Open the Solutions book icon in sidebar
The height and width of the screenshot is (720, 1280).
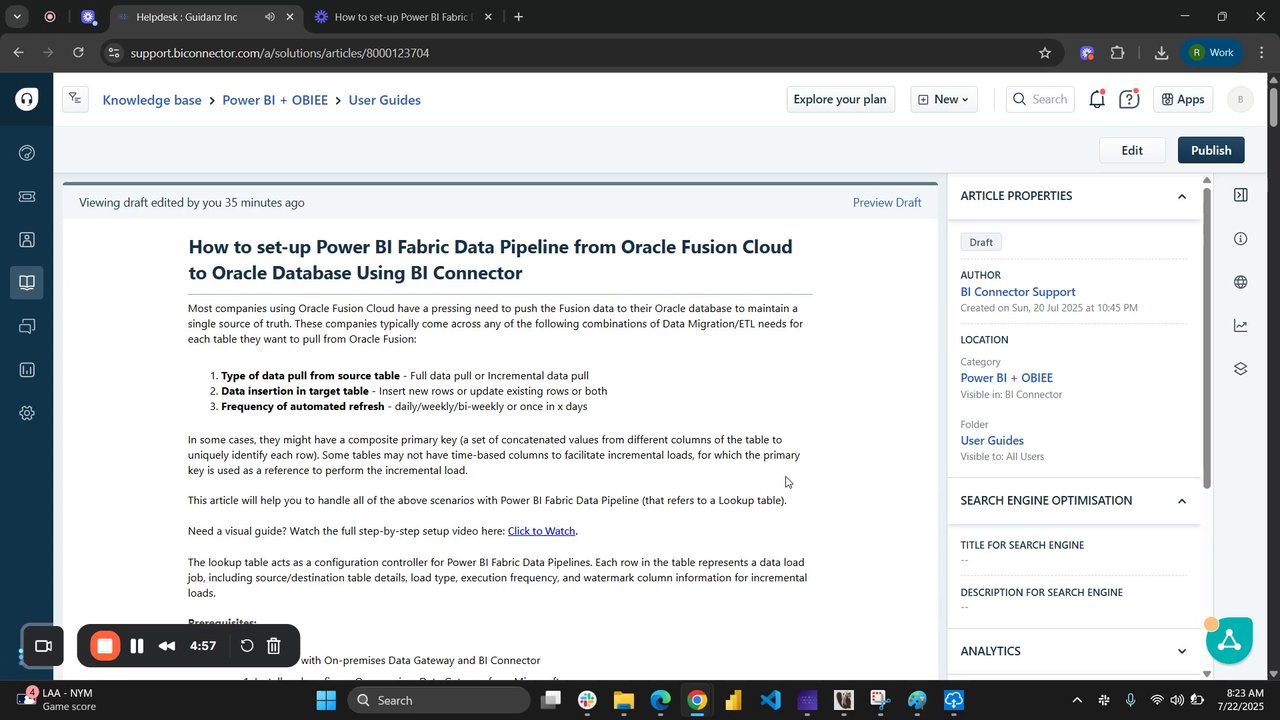(x=27, y=283)
